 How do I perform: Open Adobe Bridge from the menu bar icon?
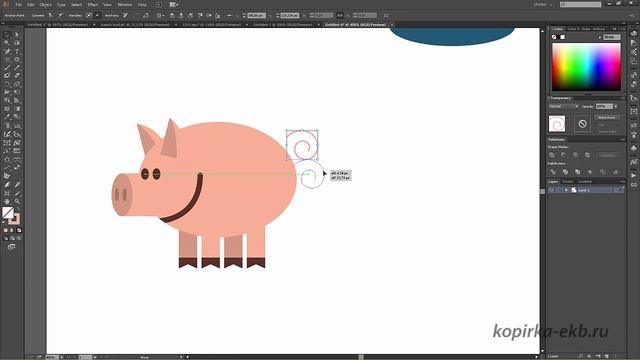(x=159, y=4)
